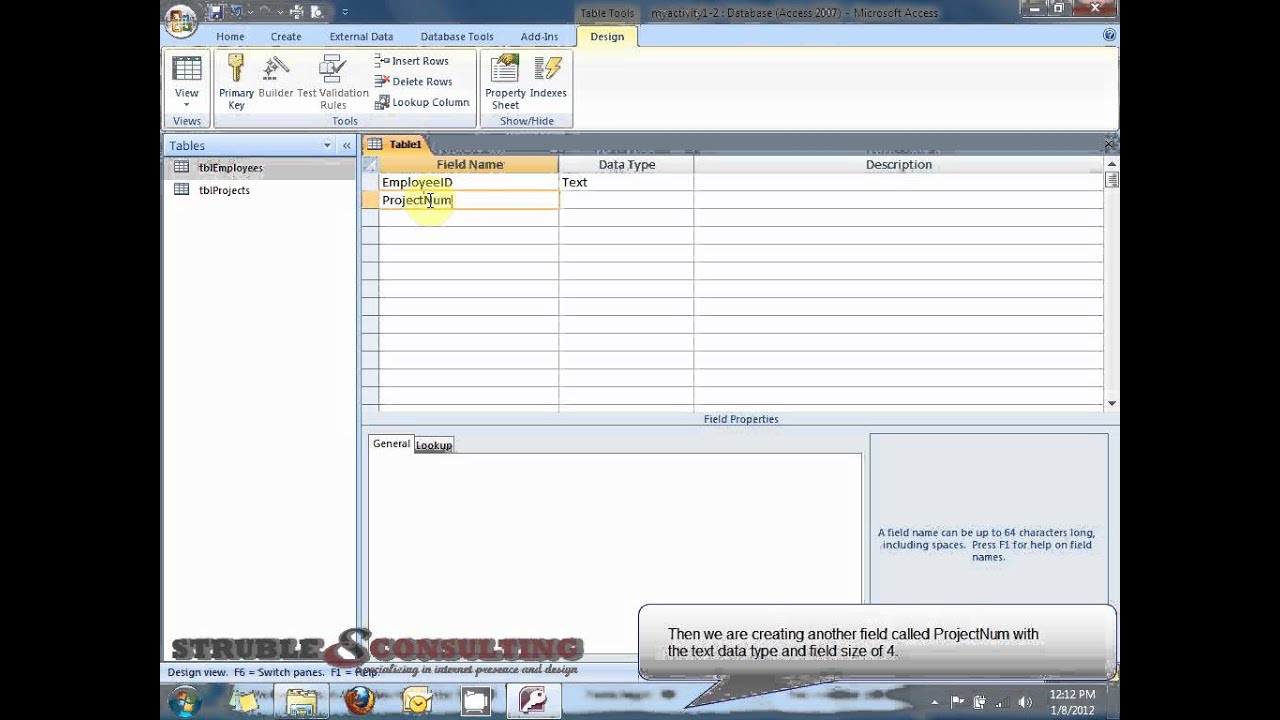Open the Create ribbon tab
This screenshot has height=720, width=1280.
286,37
